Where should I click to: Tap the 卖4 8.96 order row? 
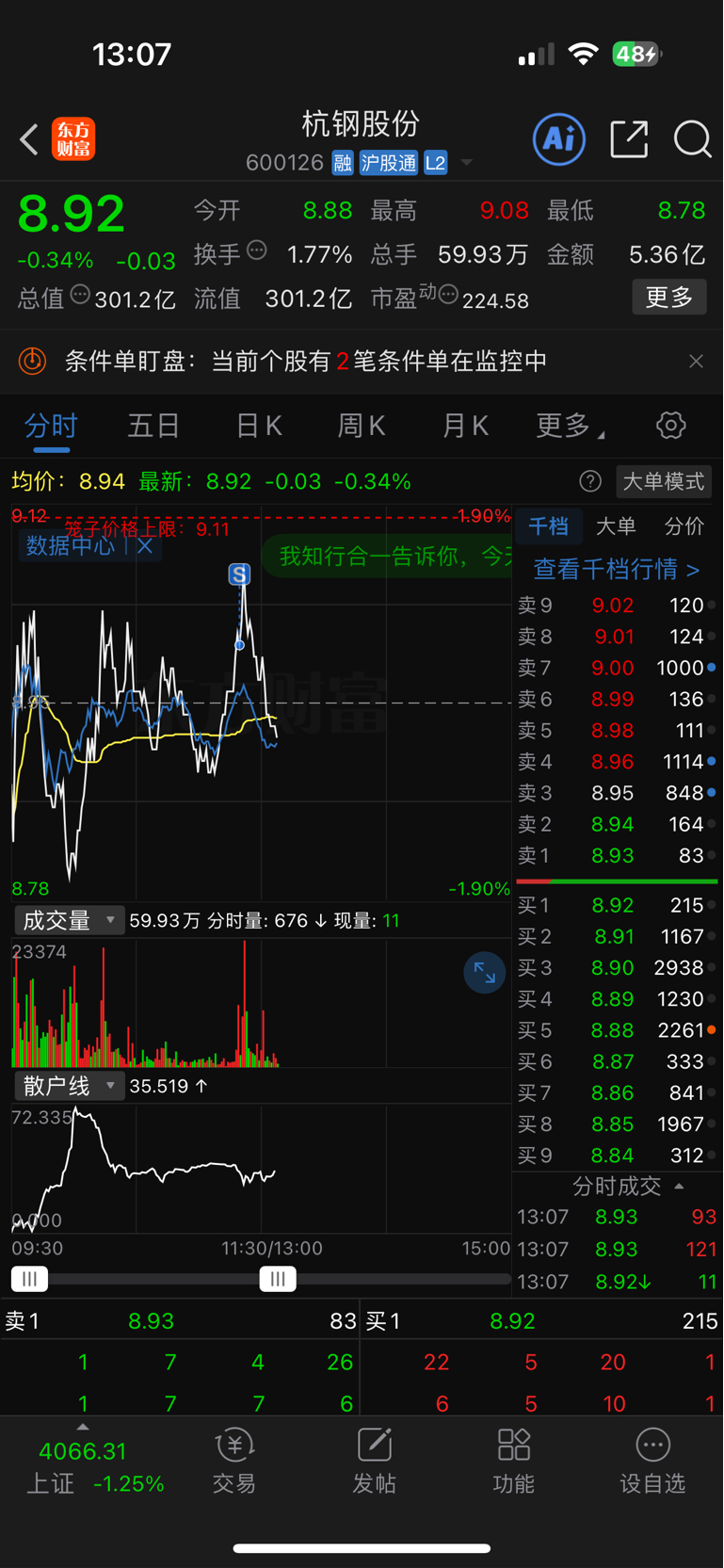618,761
